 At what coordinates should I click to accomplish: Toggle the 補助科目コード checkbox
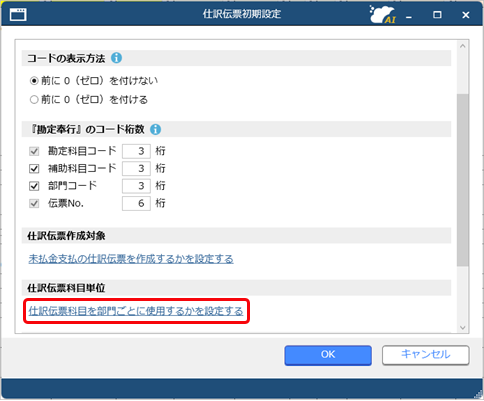[x=34, y=169]
